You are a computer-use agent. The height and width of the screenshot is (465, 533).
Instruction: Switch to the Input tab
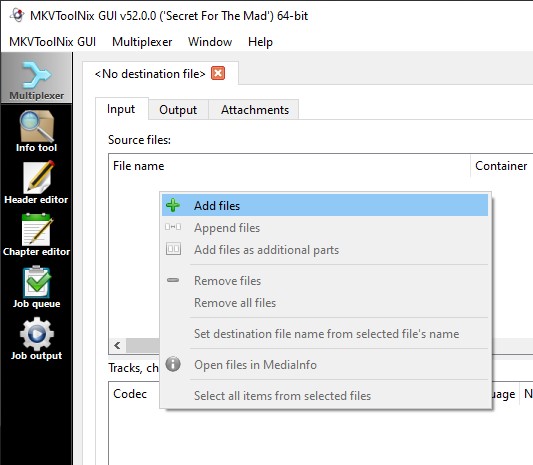(x=121, y=109)
